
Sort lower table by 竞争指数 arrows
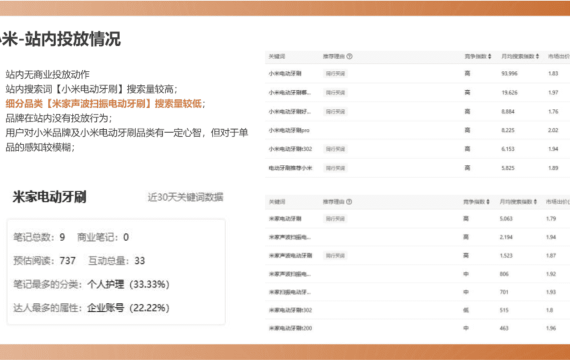point(488,202)
